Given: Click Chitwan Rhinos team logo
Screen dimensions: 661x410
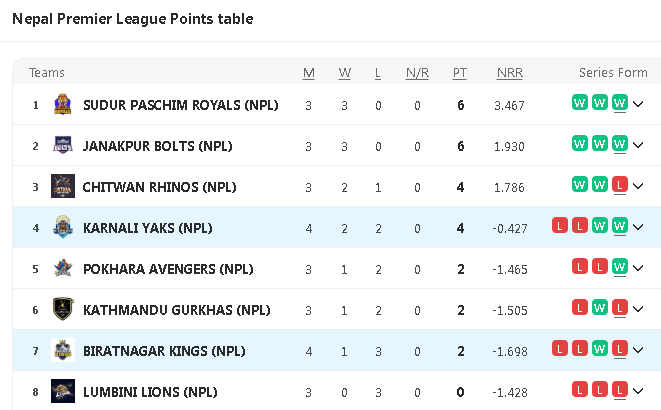Looking at the screenshot, I should point(63,186).
